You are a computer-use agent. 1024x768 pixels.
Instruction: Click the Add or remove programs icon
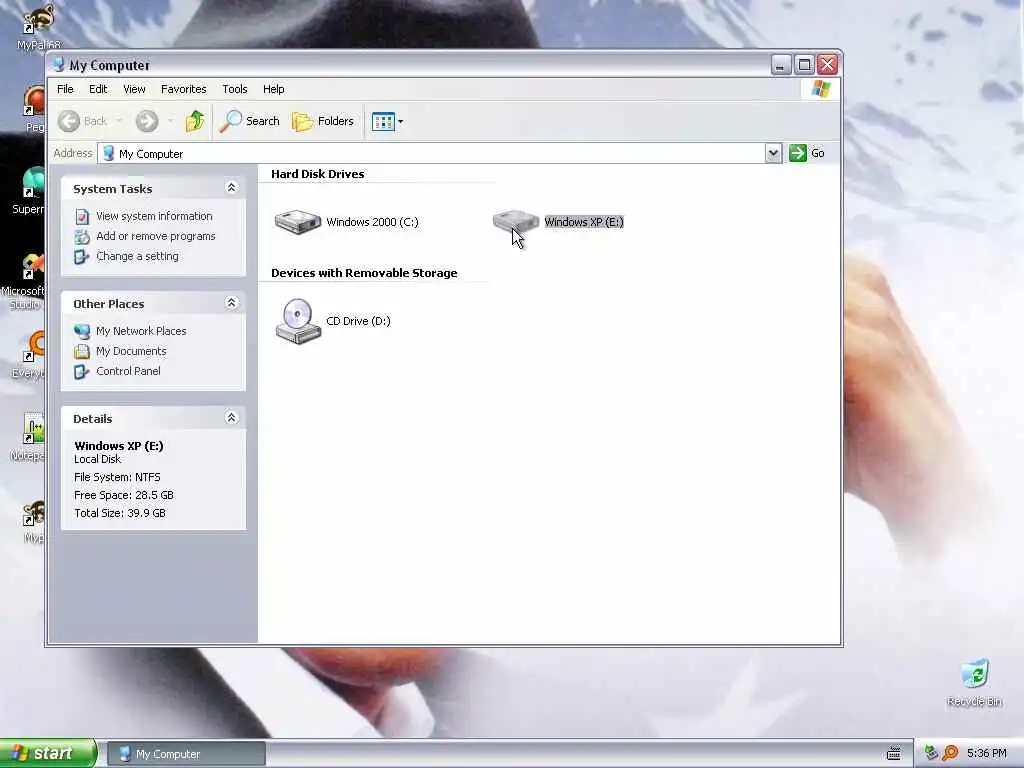[x=82, y=236]
